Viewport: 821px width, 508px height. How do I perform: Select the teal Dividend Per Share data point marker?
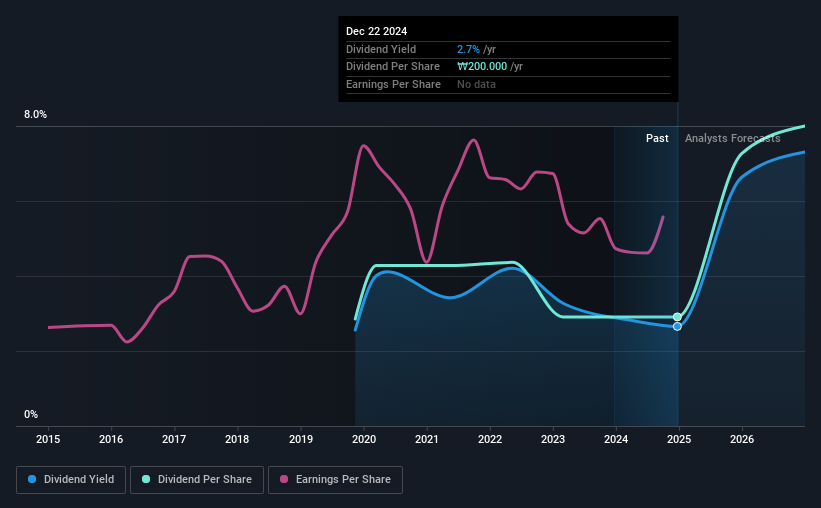[678, 317]
